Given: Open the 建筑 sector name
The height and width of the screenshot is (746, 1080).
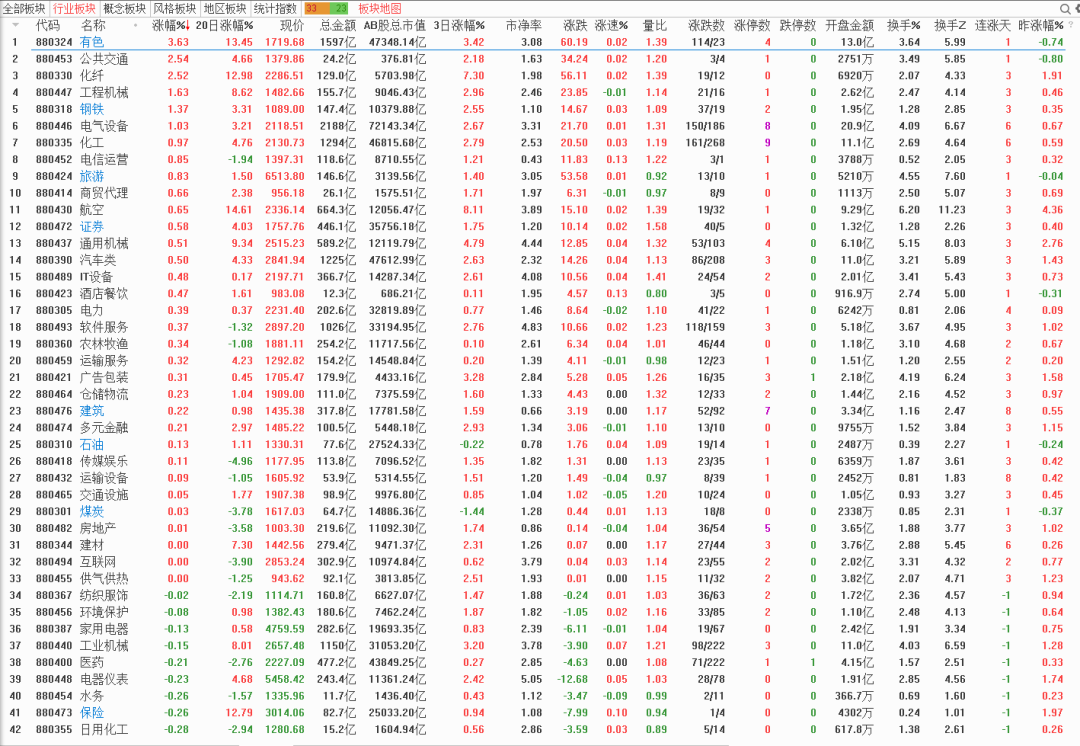Looking at the screenshot, I should [x=92, y=411].
